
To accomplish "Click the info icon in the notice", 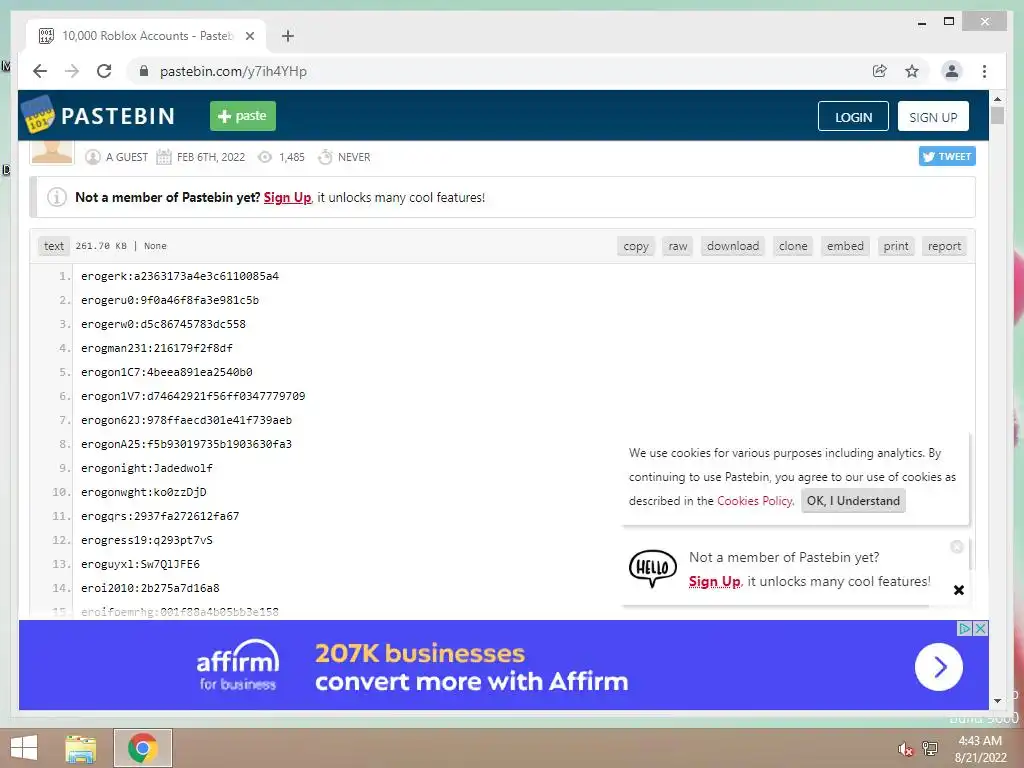I will point(57,197).
